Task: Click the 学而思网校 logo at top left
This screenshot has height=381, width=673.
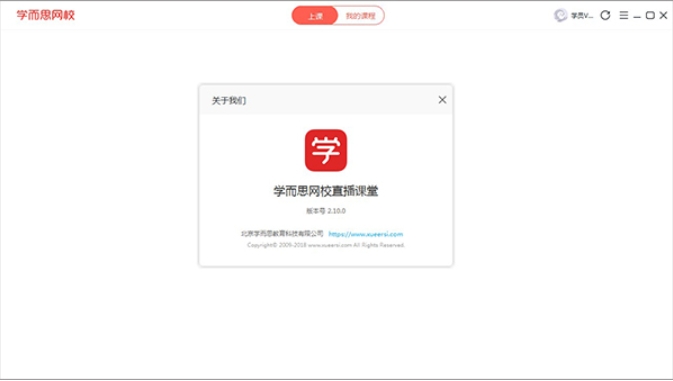Action: [45, 15]
